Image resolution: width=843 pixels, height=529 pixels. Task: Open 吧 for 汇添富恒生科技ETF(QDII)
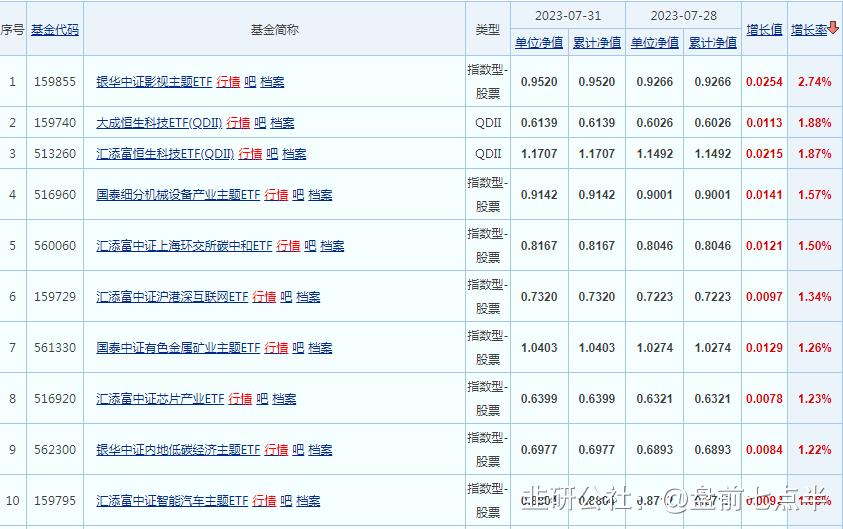pos(272,154)
